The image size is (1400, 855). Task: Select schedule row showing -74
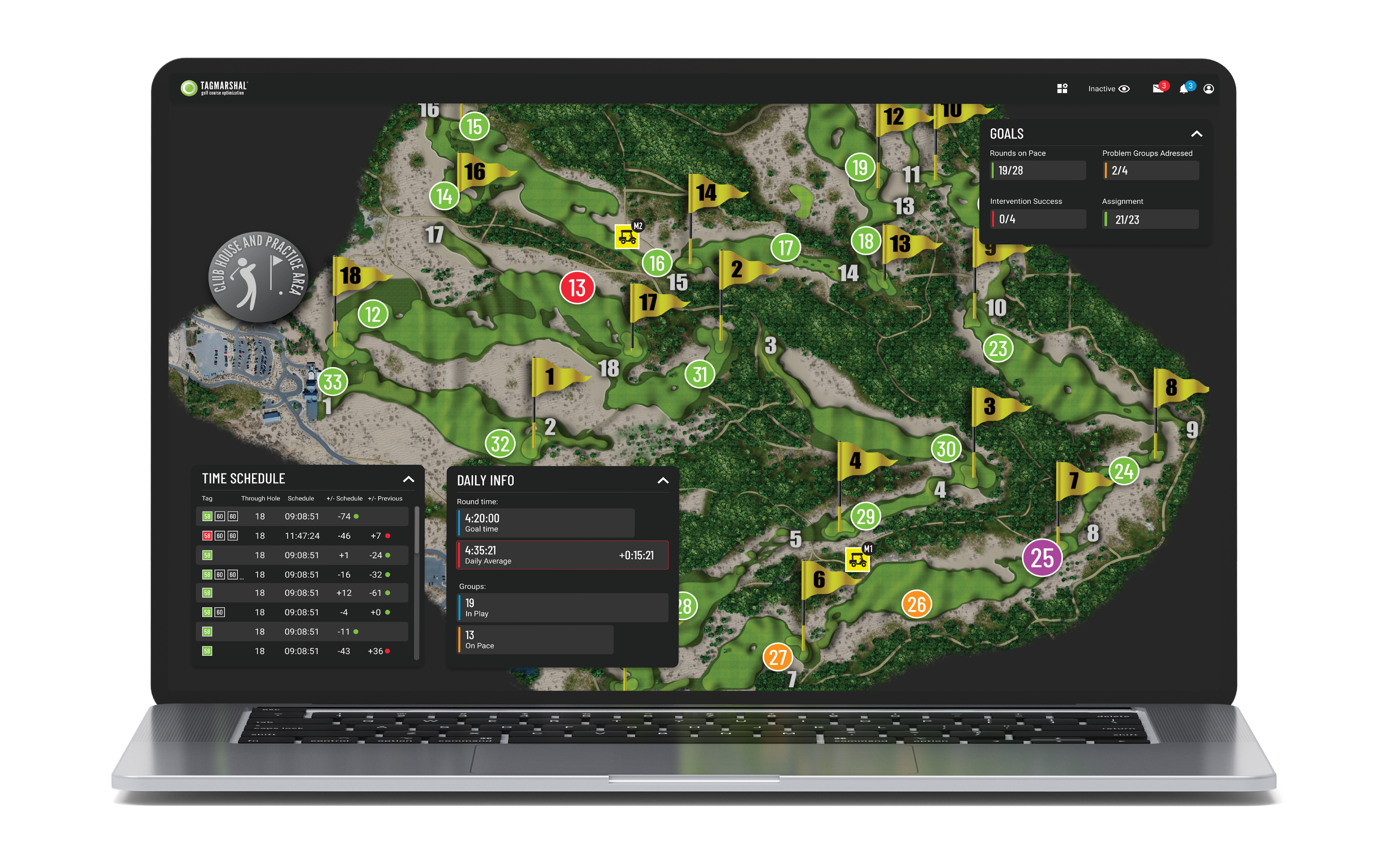302,516
